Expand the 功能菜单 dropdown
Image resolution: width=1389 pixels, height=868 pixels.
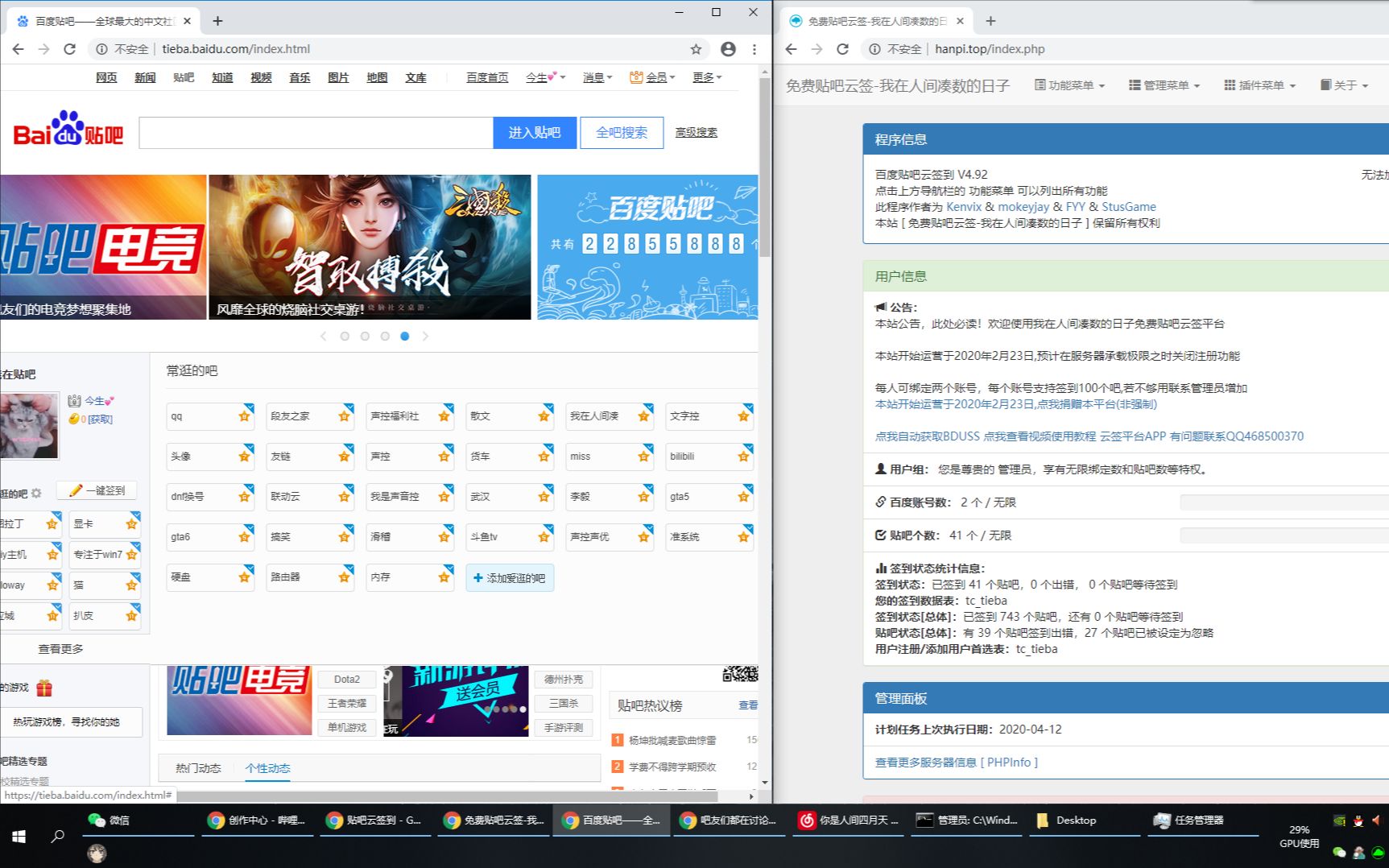click(x=1069, y=85)
